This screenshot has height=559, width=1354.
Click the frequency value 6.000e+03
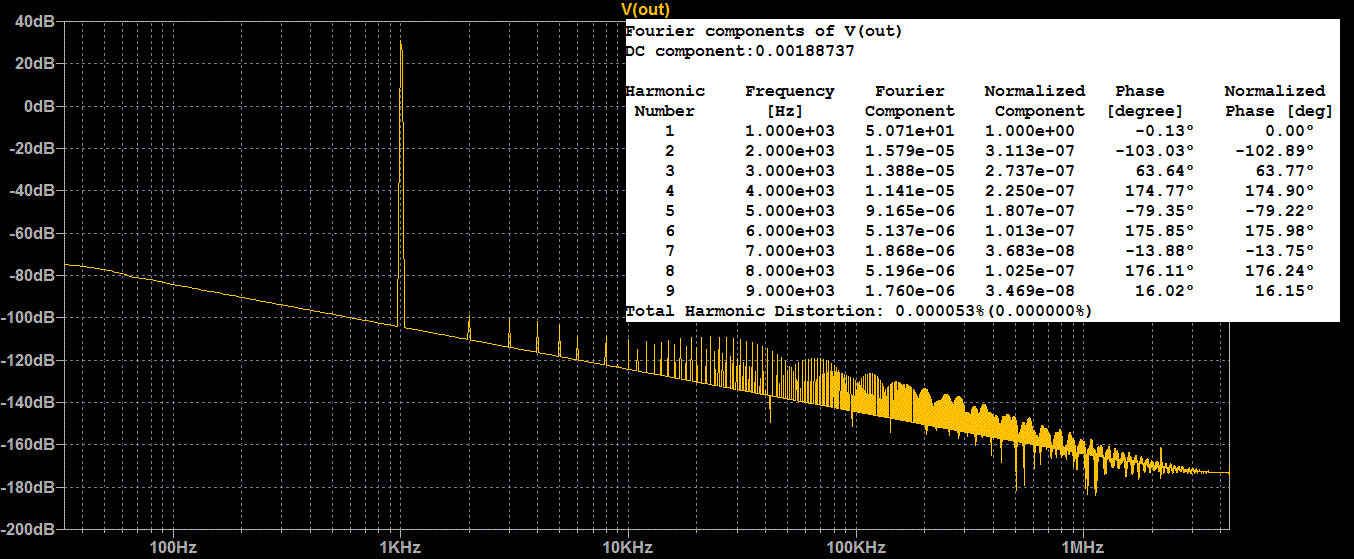(x=789, y=231)
